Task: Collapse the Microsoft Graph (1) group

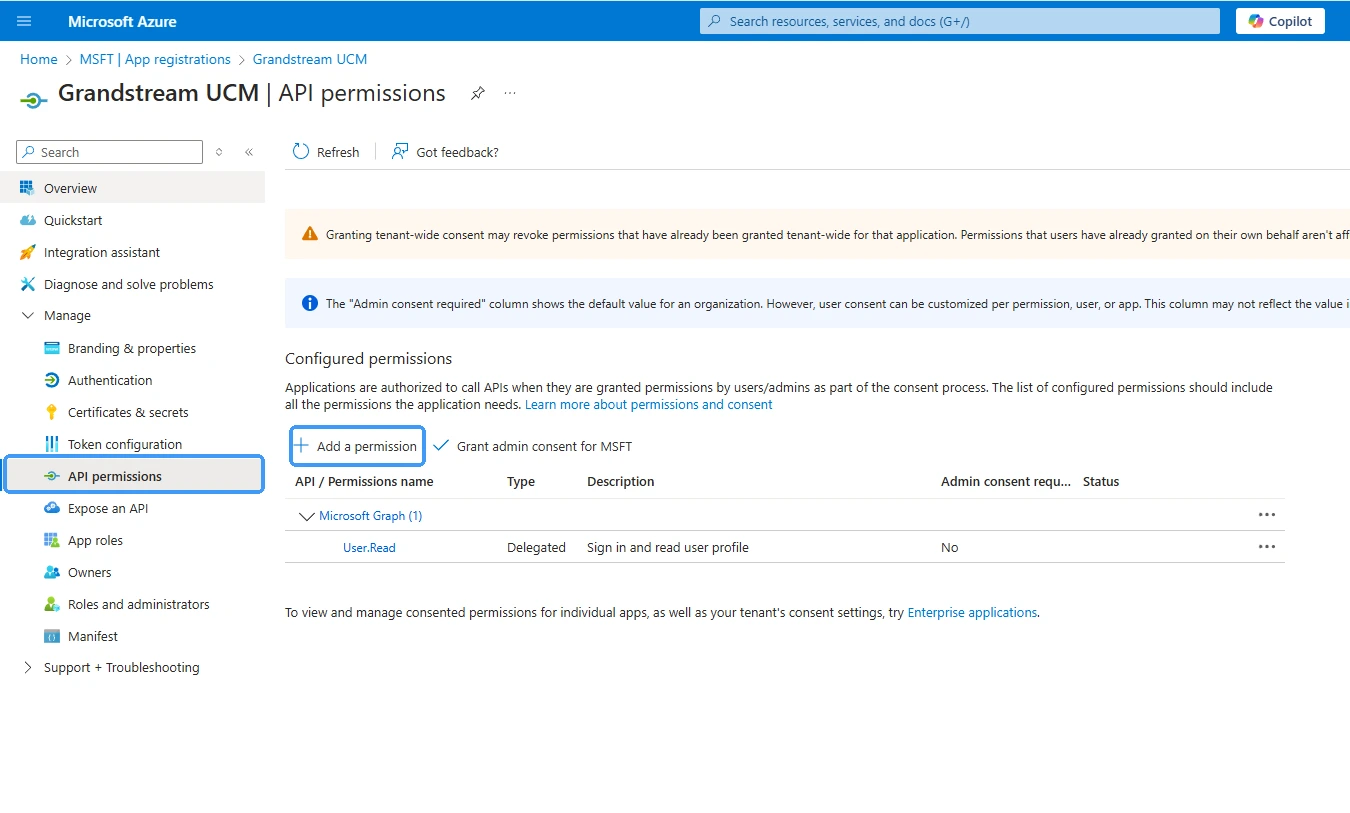Action: [306, 516]
